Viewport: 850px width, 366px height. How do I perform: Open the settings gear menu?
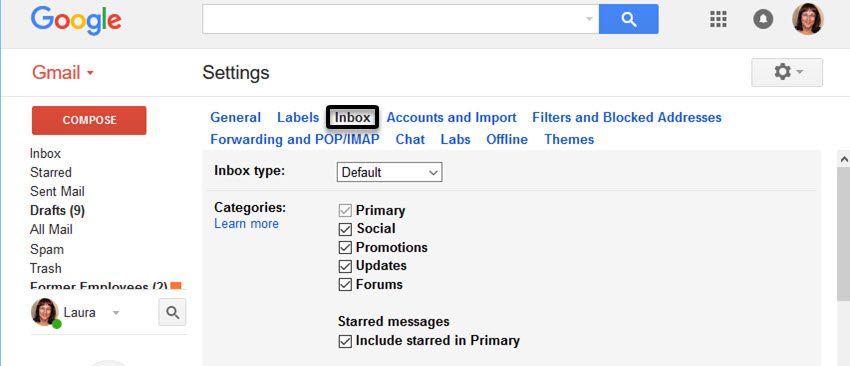tap(787, 72)
